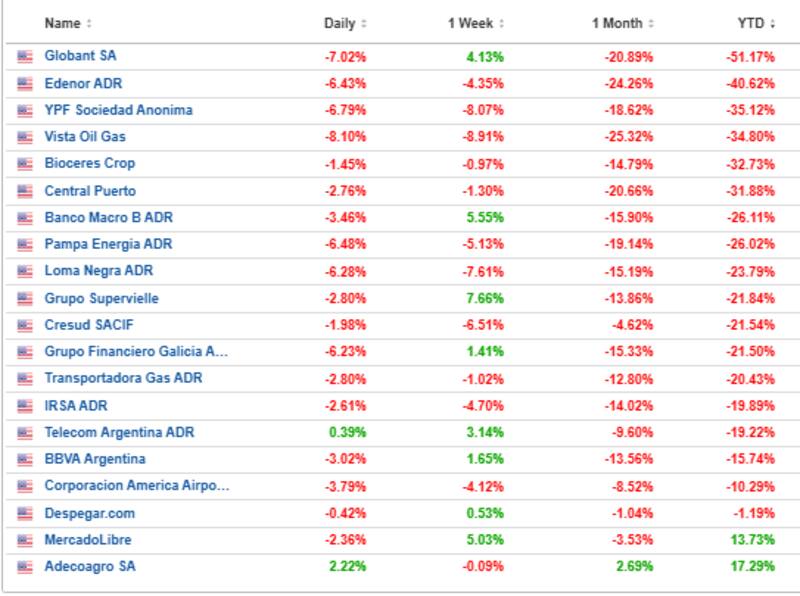
Task: Open the Edenor ADR stock page
Action: point(83,83)
